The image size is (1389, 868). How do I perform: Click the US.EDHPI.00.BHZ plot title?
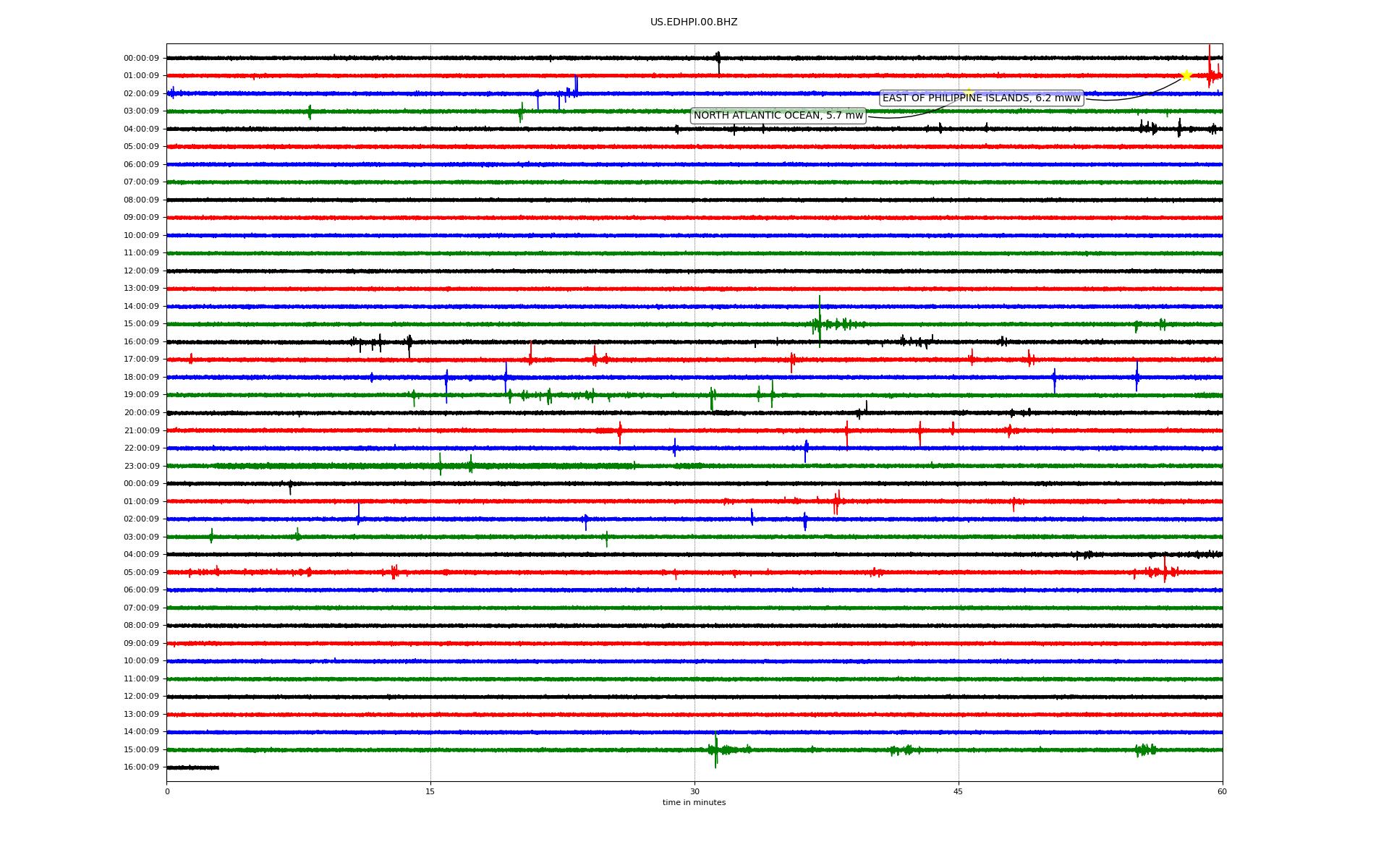point(694,22)
